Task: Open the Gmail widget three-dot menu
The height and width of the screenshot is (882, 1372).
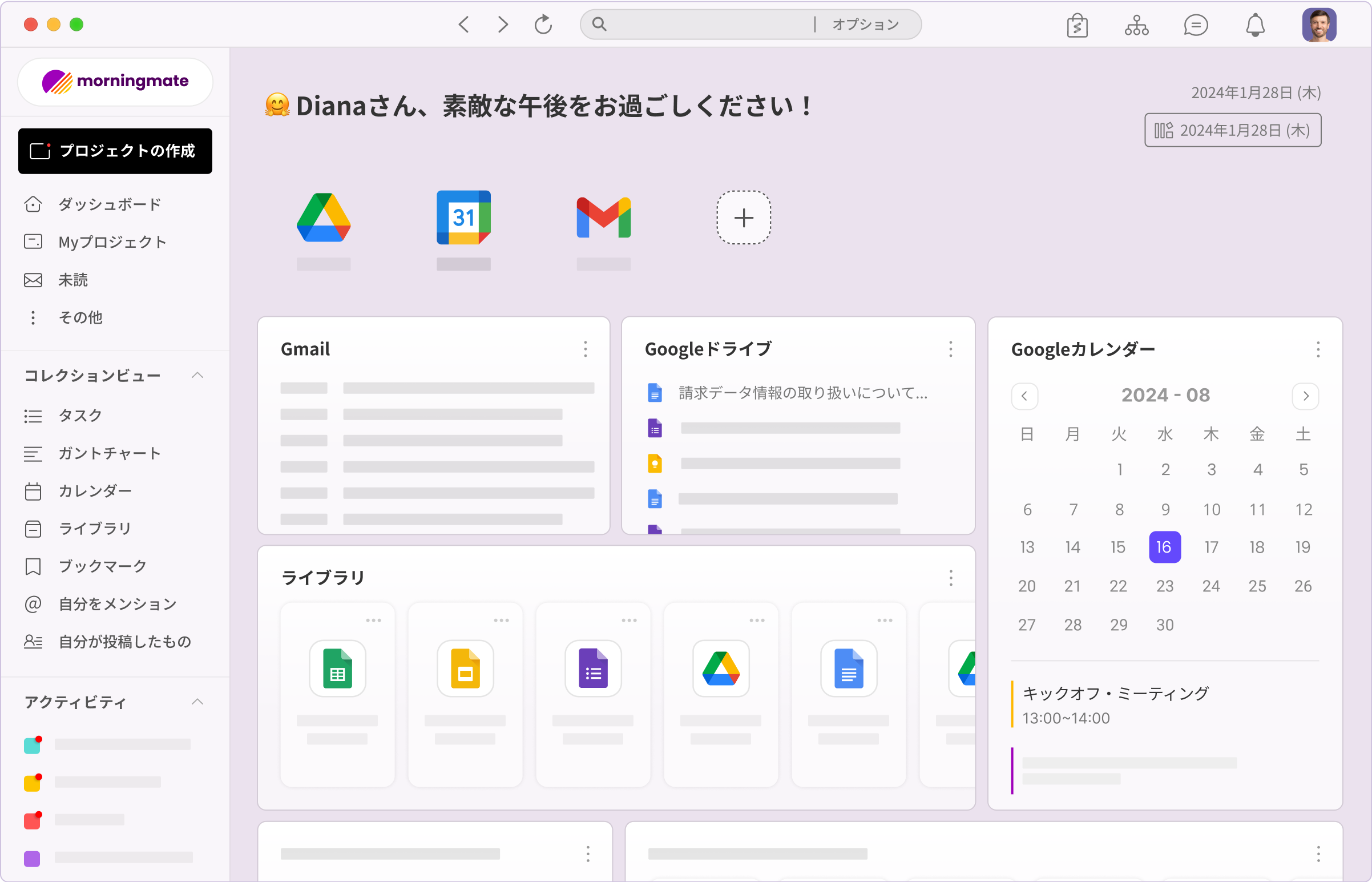Action: [x=585, y=349]
